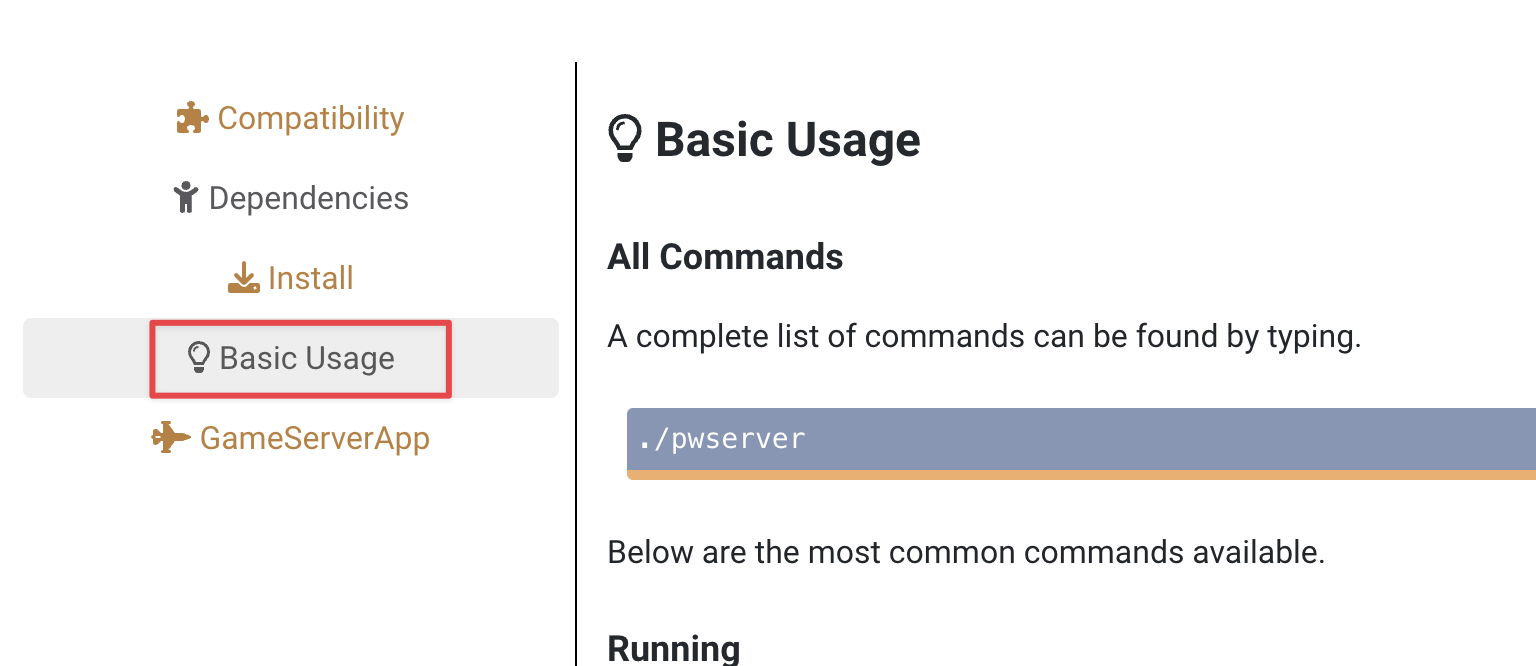This screenshot has height=666, width=1536.
Task: Select the Basic Usage sidebar label
Action: tap(307, 358)
